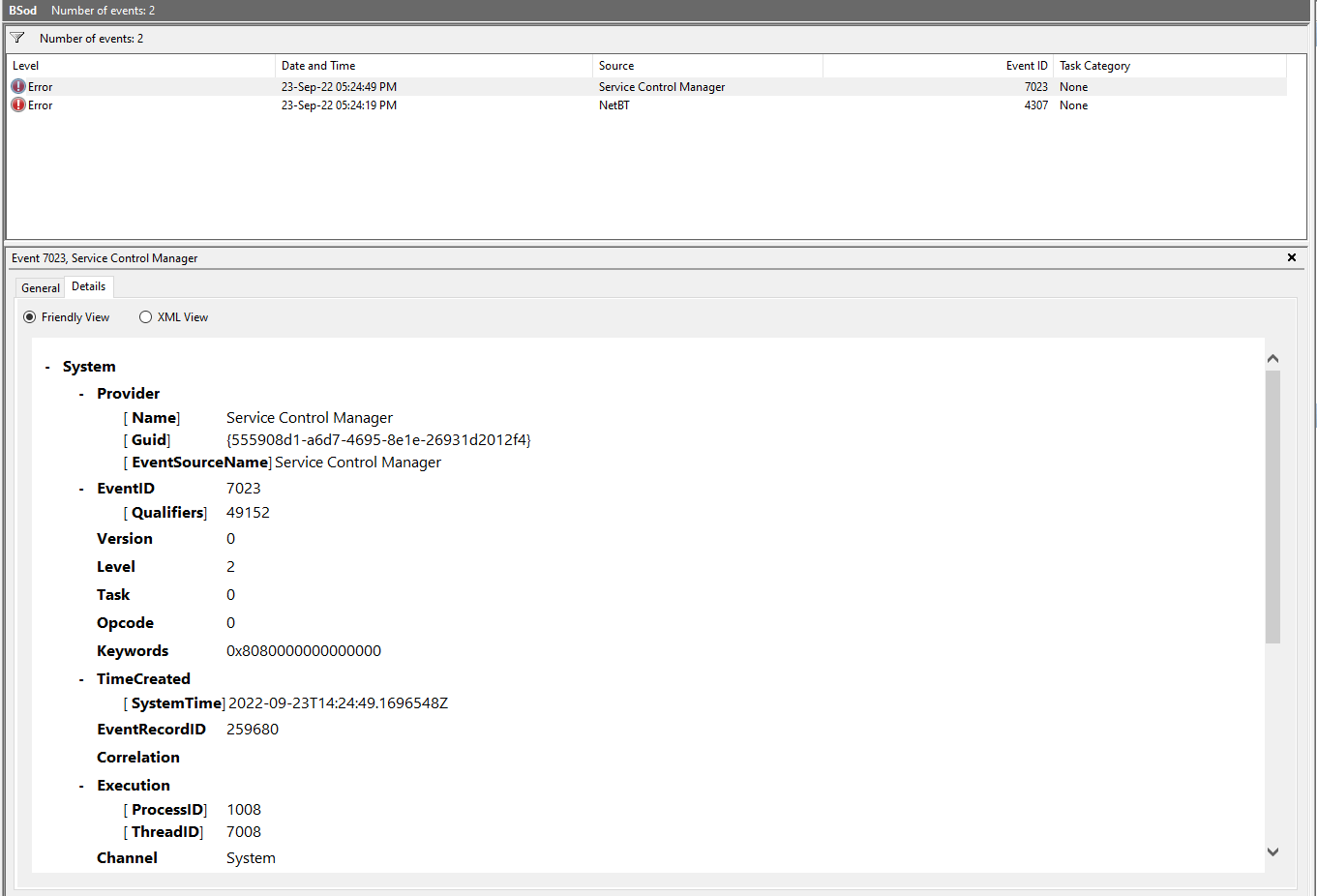The image size is (1317, 896).
Task: Select the XML View radio button
Action: [145, 317]
